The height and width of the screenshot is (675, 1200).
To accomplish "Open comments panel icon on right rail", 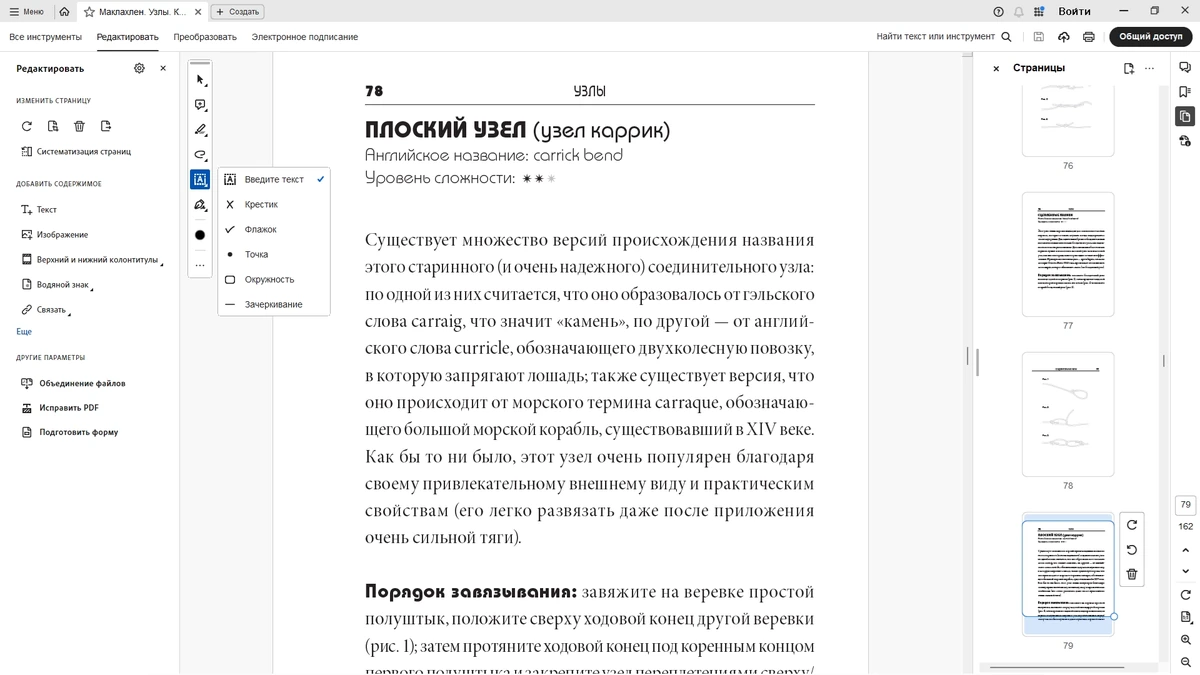I will tap(1185, 67).
